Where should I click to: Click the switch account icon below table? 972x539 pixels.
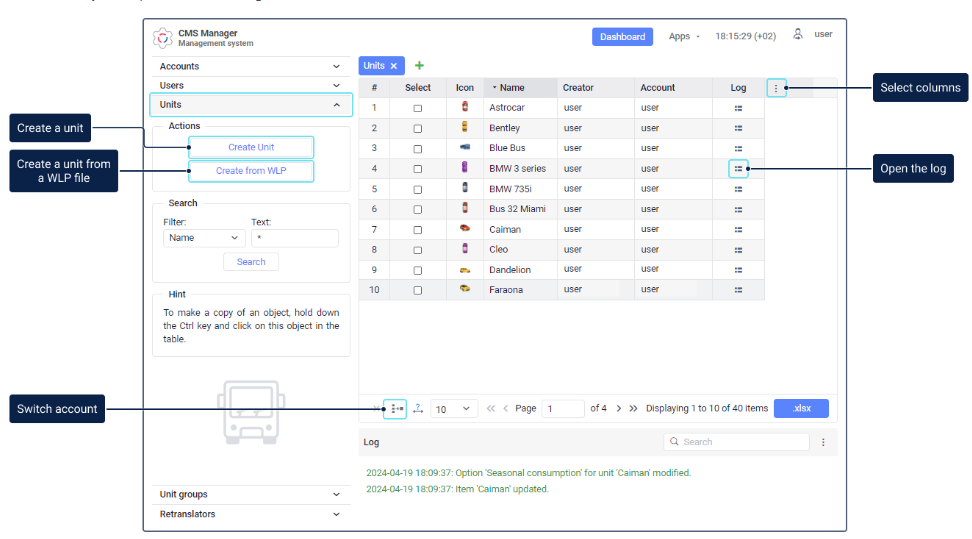point(395,409)
